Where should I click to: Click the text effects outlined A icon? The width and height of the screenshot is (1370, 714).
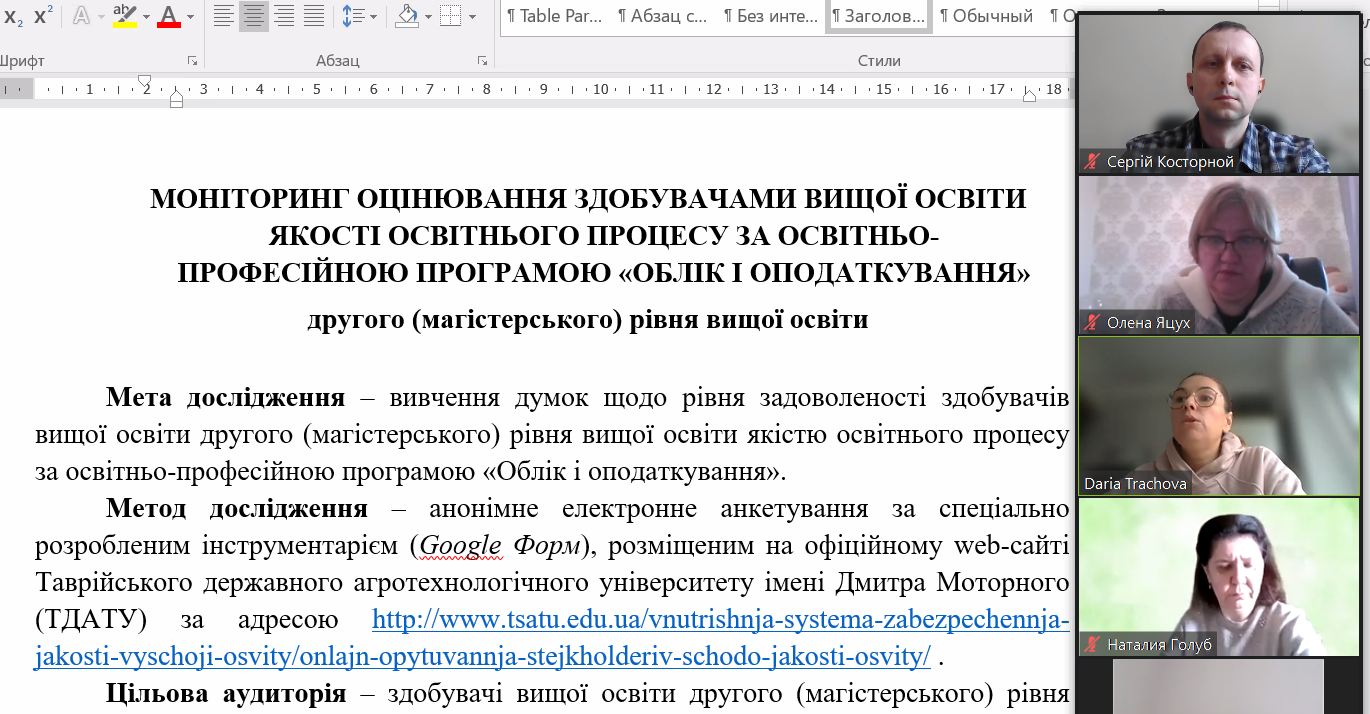81,16
